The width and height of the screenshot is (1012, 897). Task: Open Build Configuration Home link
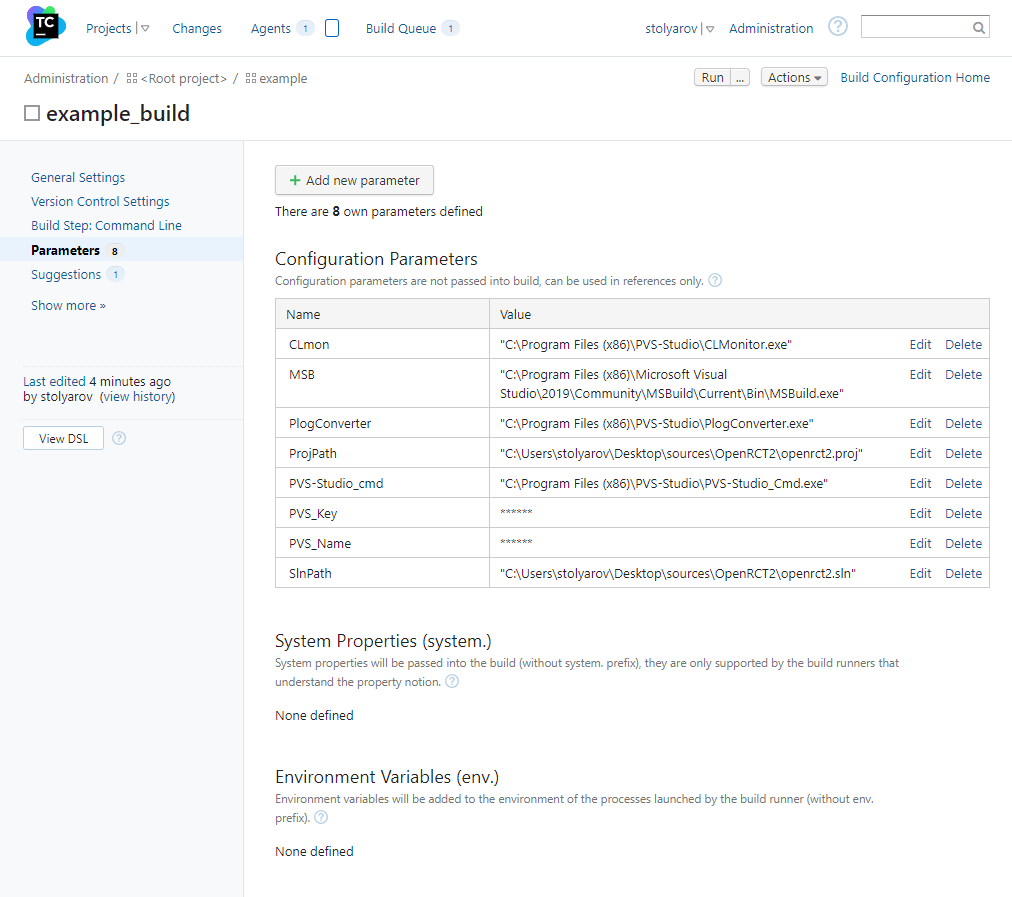click(915, 77)
